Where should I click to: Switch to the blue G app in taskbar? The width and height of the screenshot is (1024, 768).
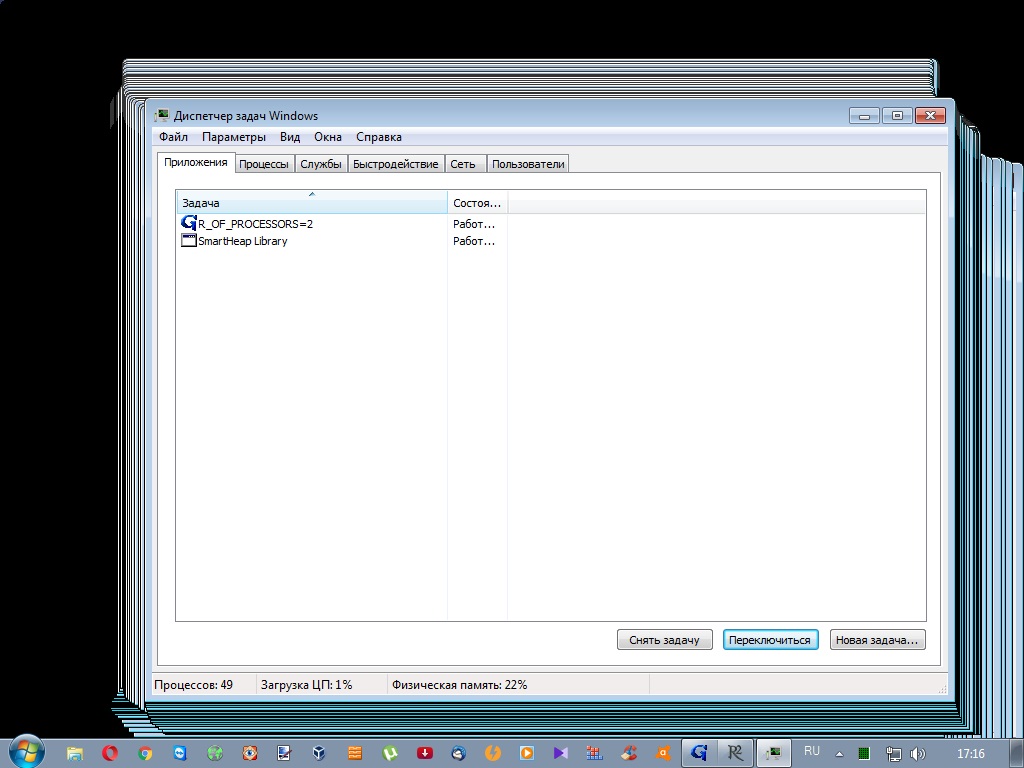pos(699,753)
